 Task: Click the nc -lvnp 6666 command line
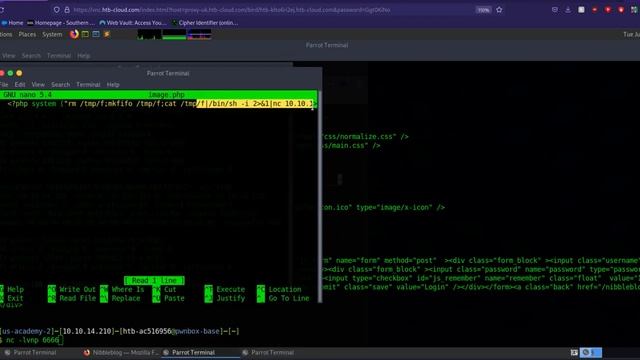click(32, 340)
